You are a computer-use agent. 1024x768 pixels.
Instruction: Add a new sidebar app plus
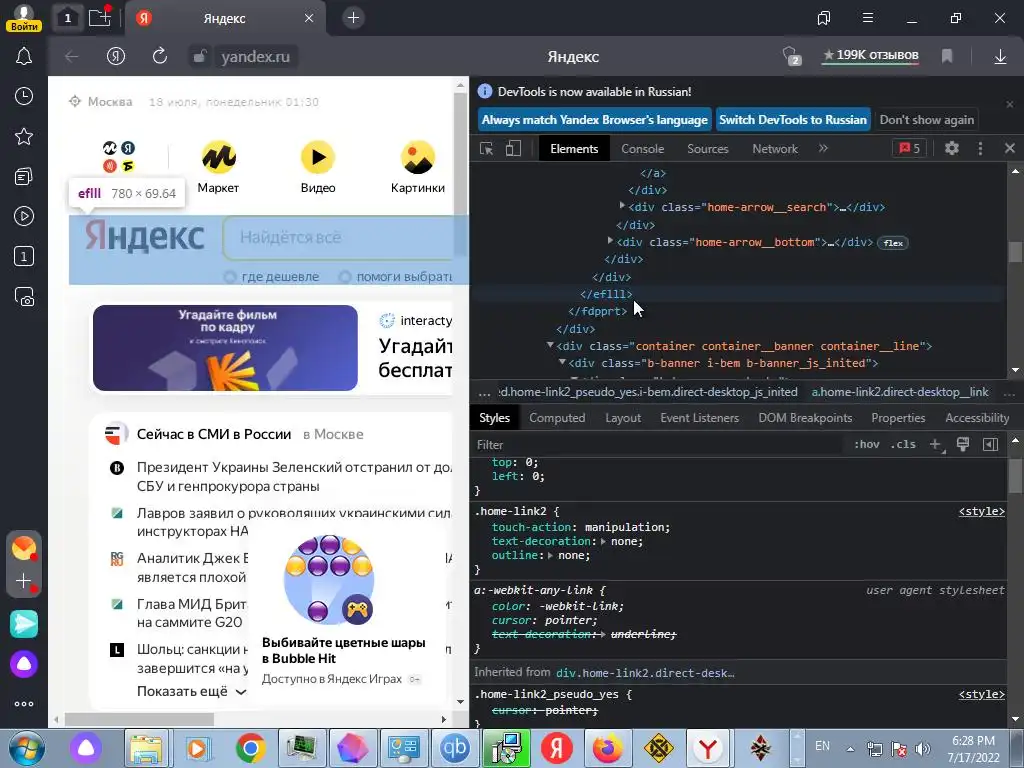[x=24, y=581]
